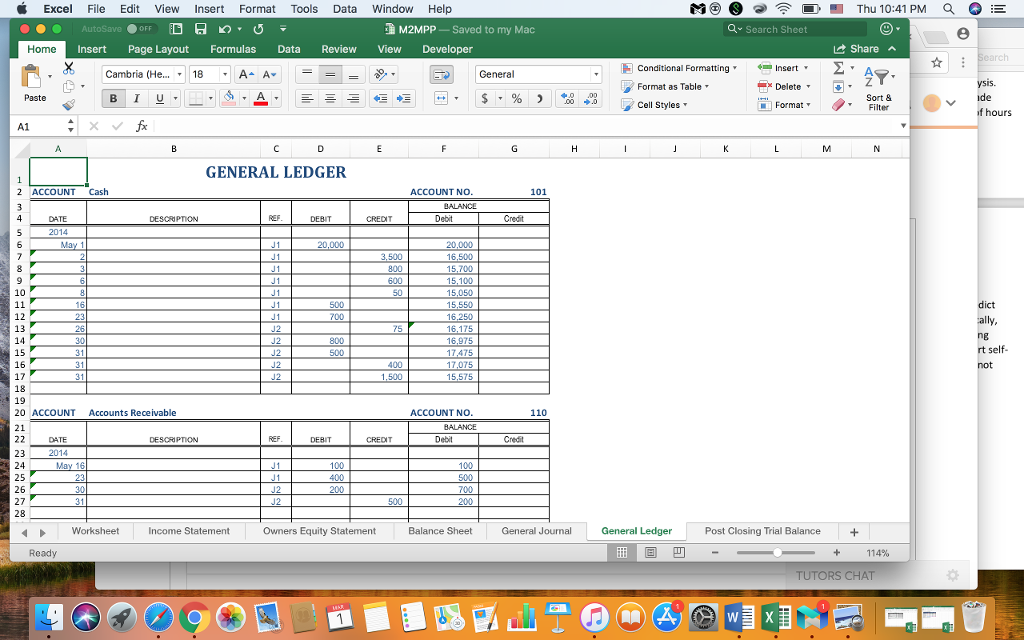Click Insert cells button in ribbon
Image resolution: width=1024 pixels, height=640 pixels.
pyautogui.click(x=783, y=68)
